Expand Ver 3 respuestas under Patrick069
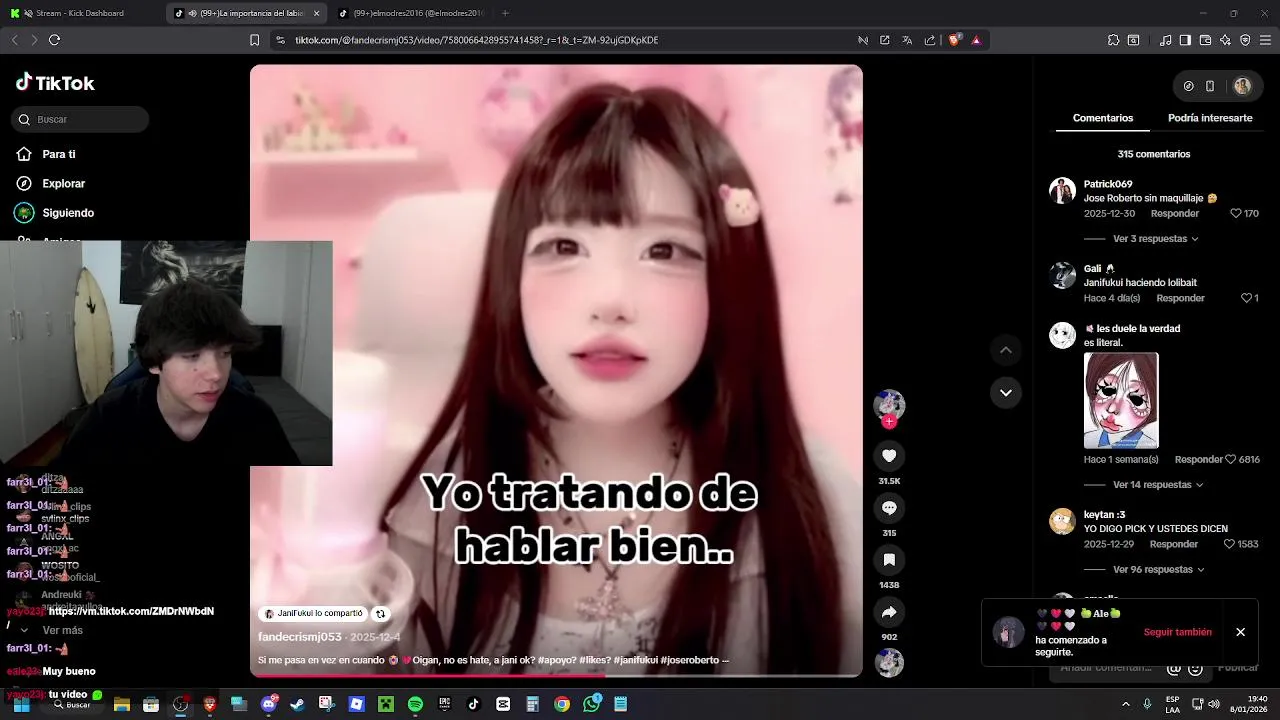 click(x=1155, y=239)
